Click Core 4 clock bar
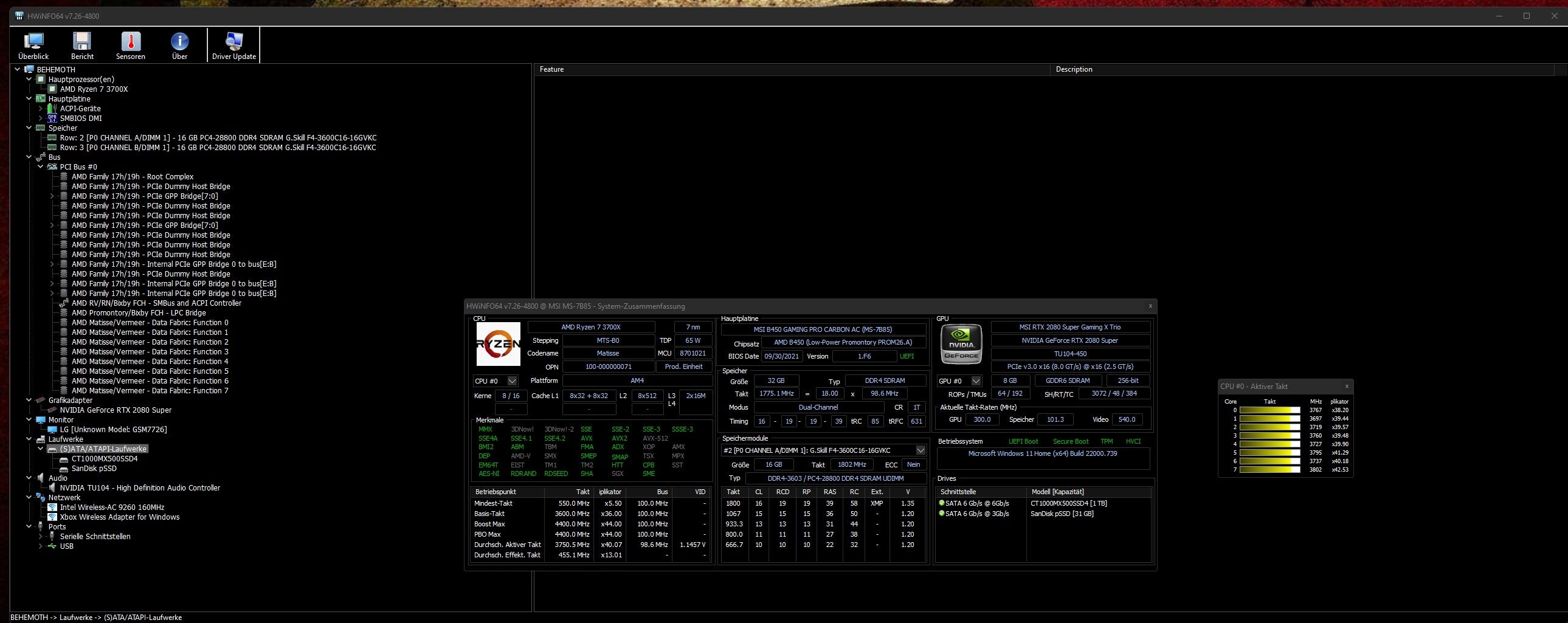Image resolution: width=1568 pixels, height=623 pixels. click(1269, 444)
